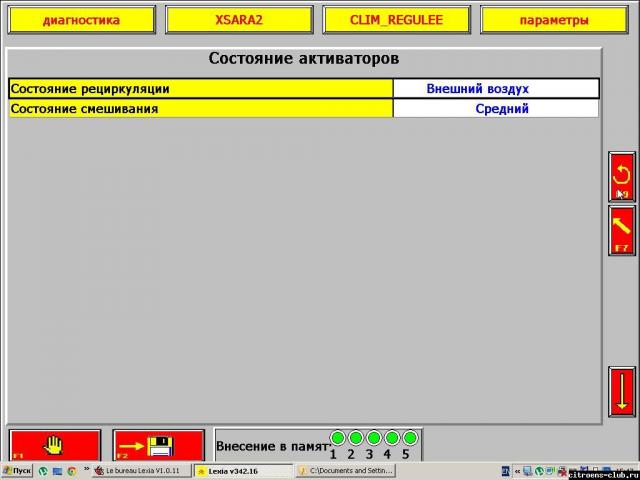Open Chrome from the quick launch bar
The image size is (640, 480).
pos(72,470)
